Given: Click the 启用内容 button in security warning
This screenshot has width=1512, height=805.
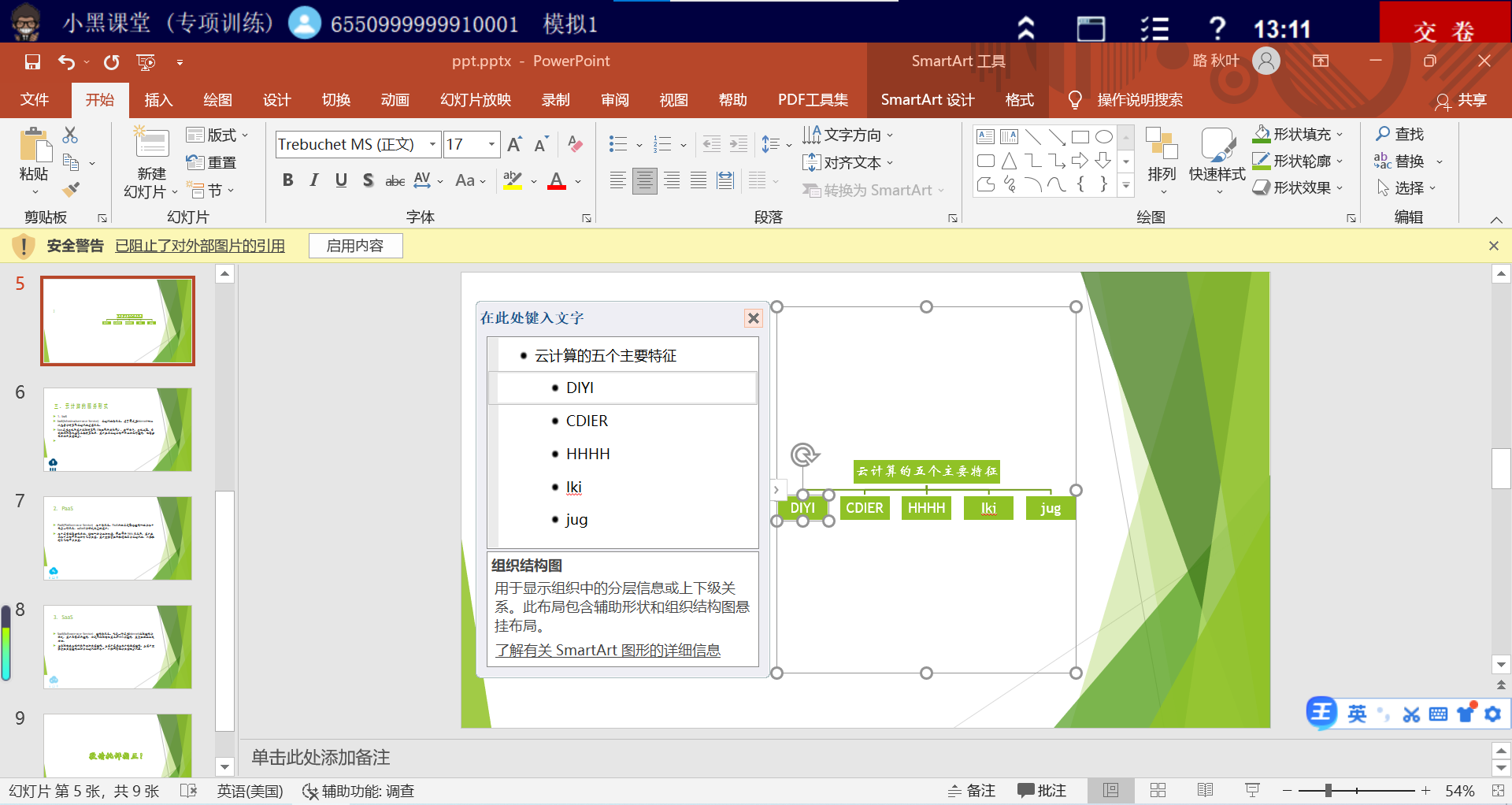Looking at the screenshot, I should (355, 245).
